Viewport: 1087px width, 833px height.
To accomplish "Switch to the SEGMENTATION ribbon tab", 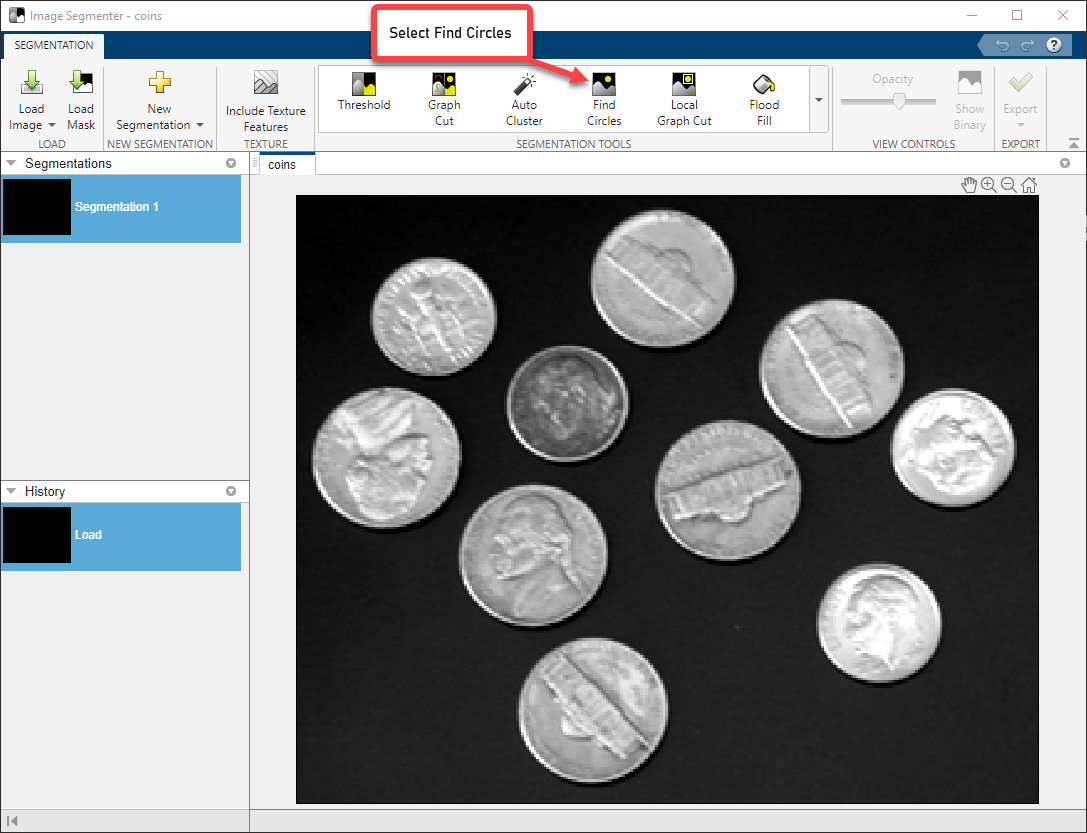I will tap(54, 45).
